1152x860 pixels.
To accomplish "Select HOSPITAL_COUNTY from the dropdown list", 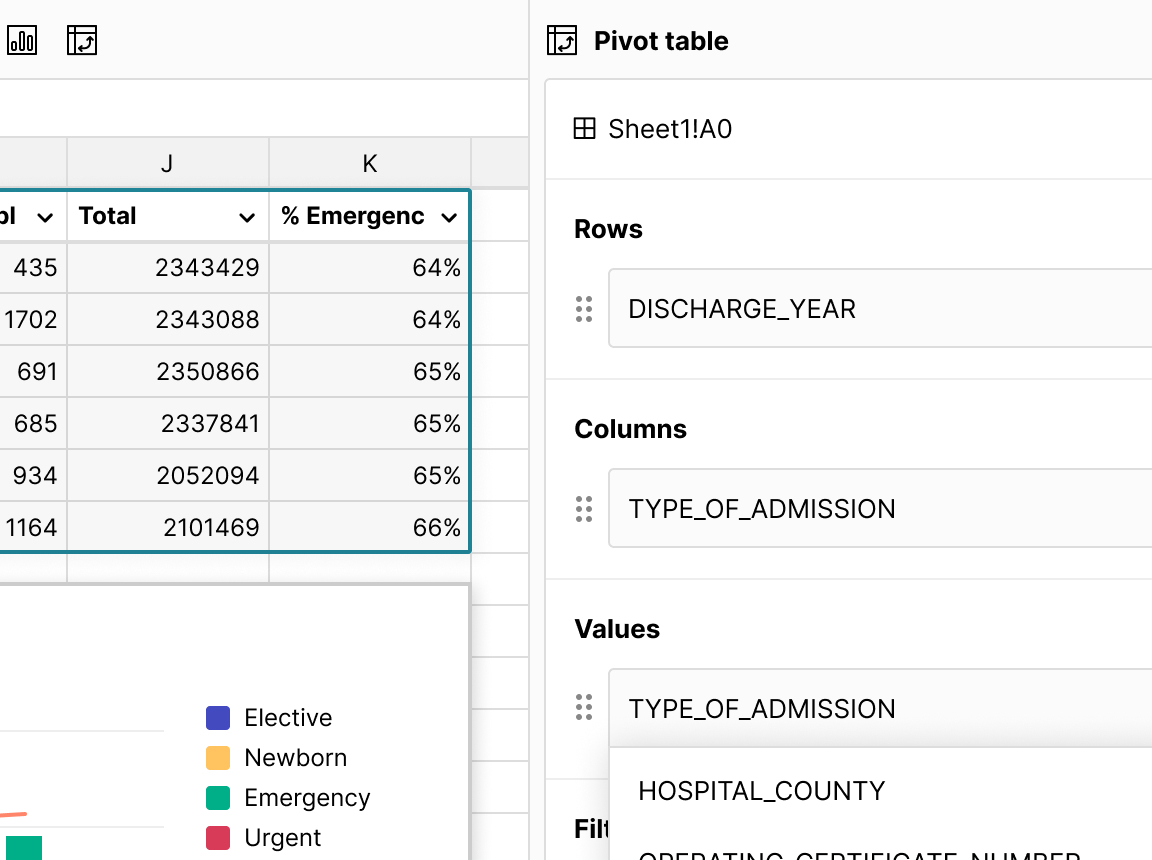I will 762,791.
